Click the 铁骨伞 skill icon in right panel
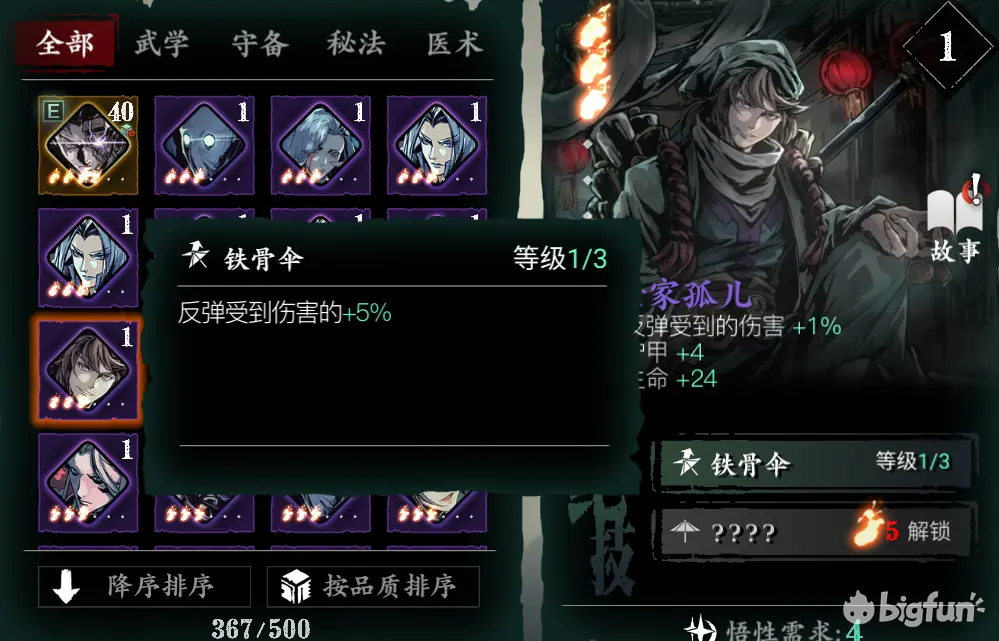Image resolution: width=999 pixels, height=641 pixels. [687, 463]
